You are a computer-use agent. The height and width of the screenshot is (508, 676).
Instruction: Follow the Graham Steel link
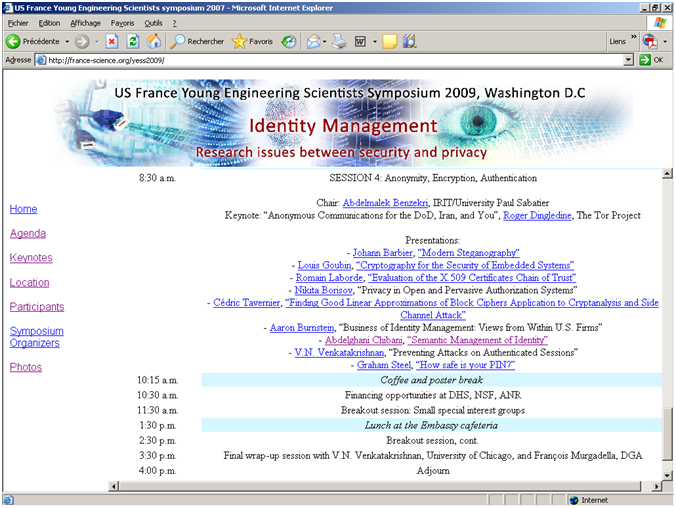point(384,365)
